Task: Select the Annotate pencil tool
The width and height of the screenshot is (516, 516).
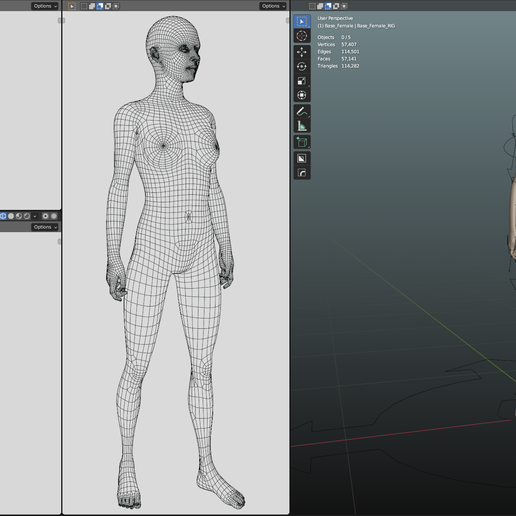Action: [302, 112]
